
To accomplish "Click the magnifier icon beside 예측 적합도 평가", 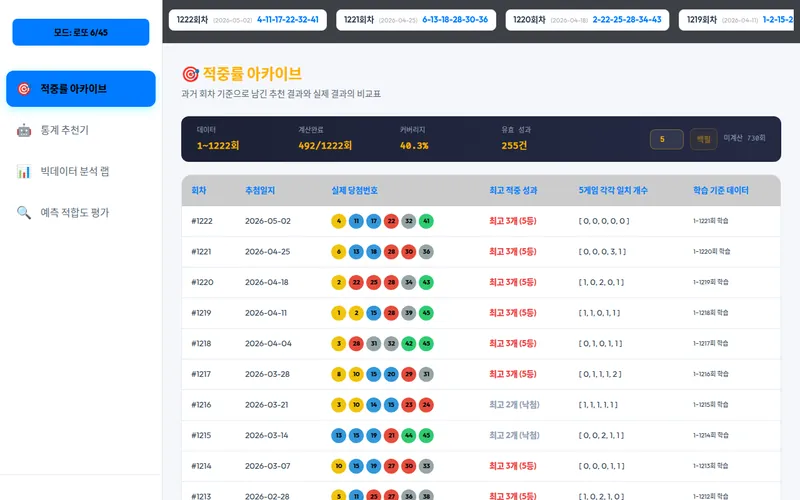I will [24, 212].
